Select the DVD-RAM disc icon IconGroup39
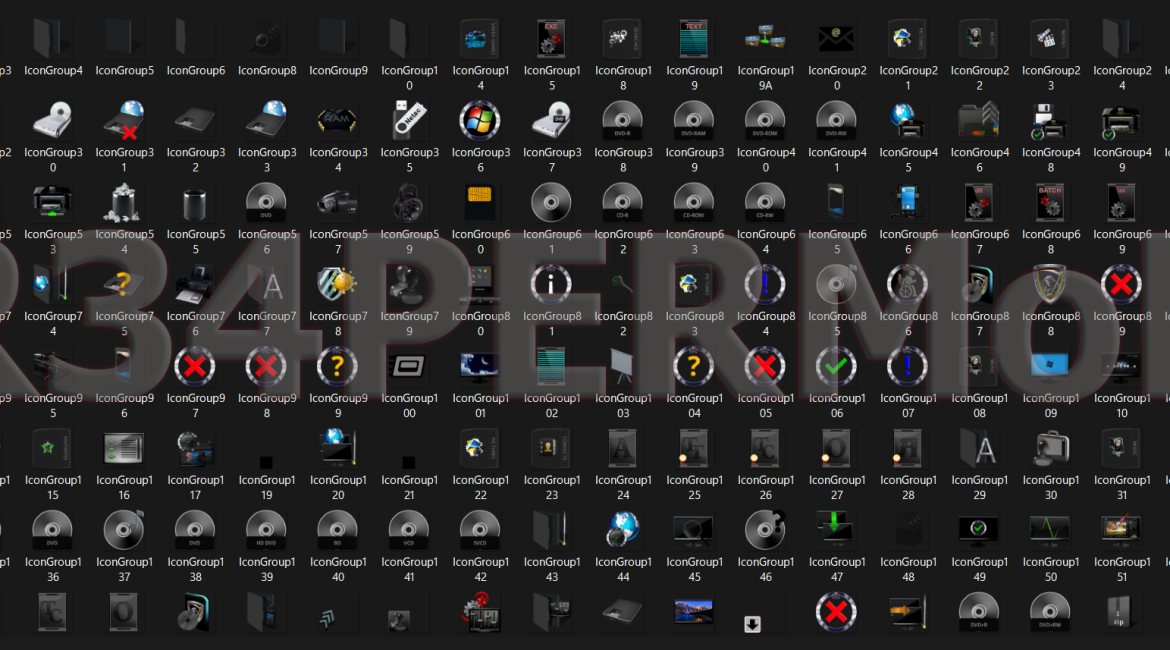Viewport: 1170px width, 650px height. 694,121
